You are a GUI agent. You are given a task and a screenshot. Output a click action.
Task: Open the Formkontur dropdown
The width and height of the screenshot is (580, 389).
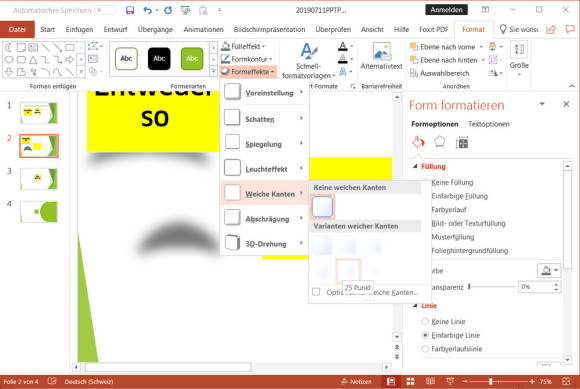[246, 59]
